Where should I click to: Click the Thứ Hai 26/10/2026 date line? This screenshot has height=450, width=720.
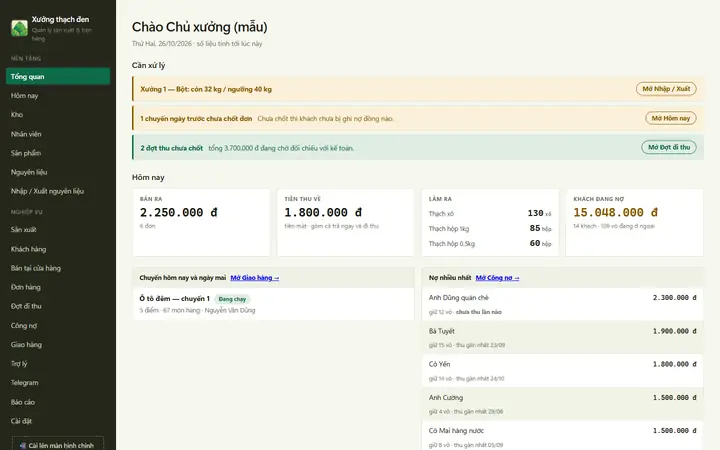pyautogui.click(x=197, y=44)
